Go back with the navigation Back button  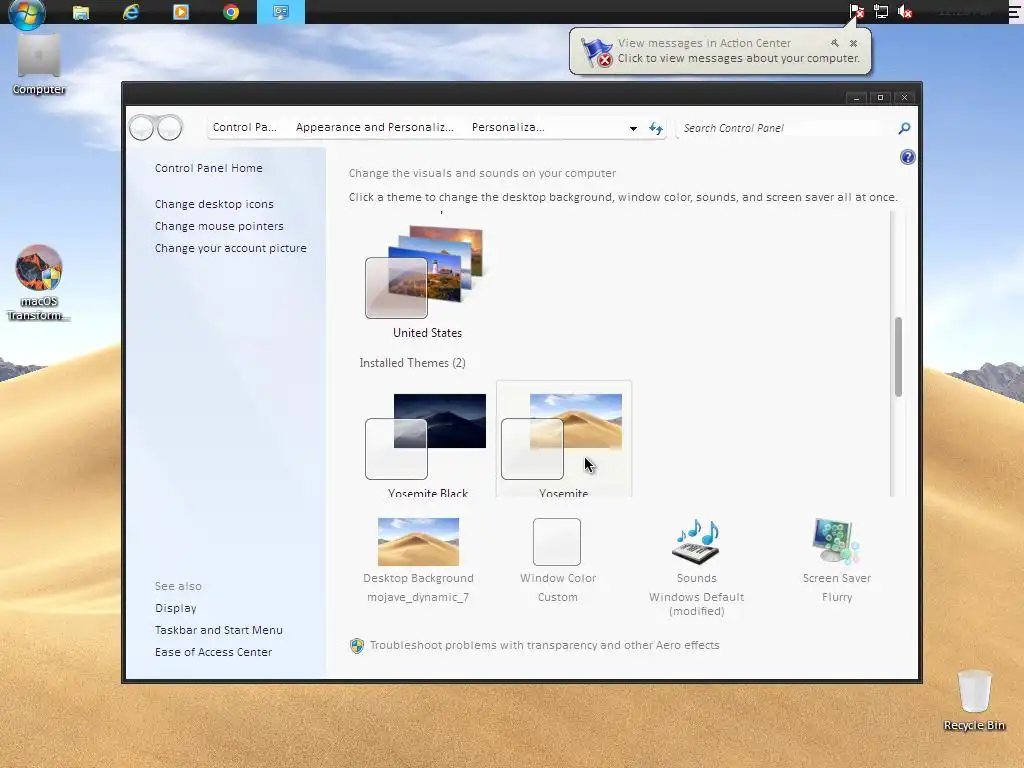coord(142,128)
